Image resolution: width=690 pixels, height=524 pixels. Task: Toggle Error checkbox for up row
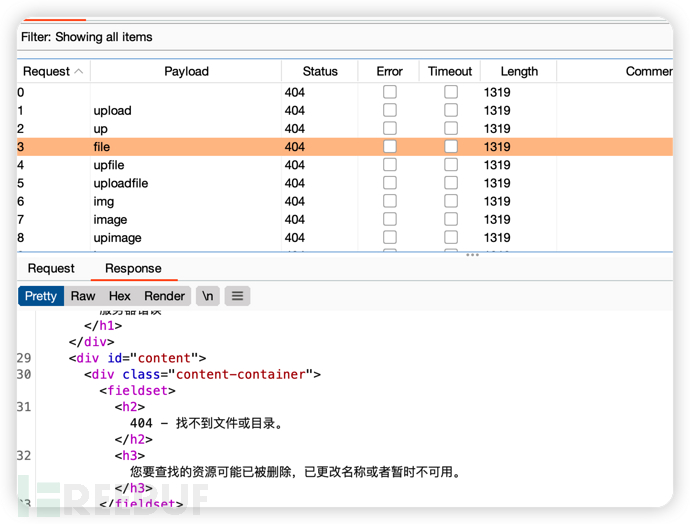click(x=389, y=128)
